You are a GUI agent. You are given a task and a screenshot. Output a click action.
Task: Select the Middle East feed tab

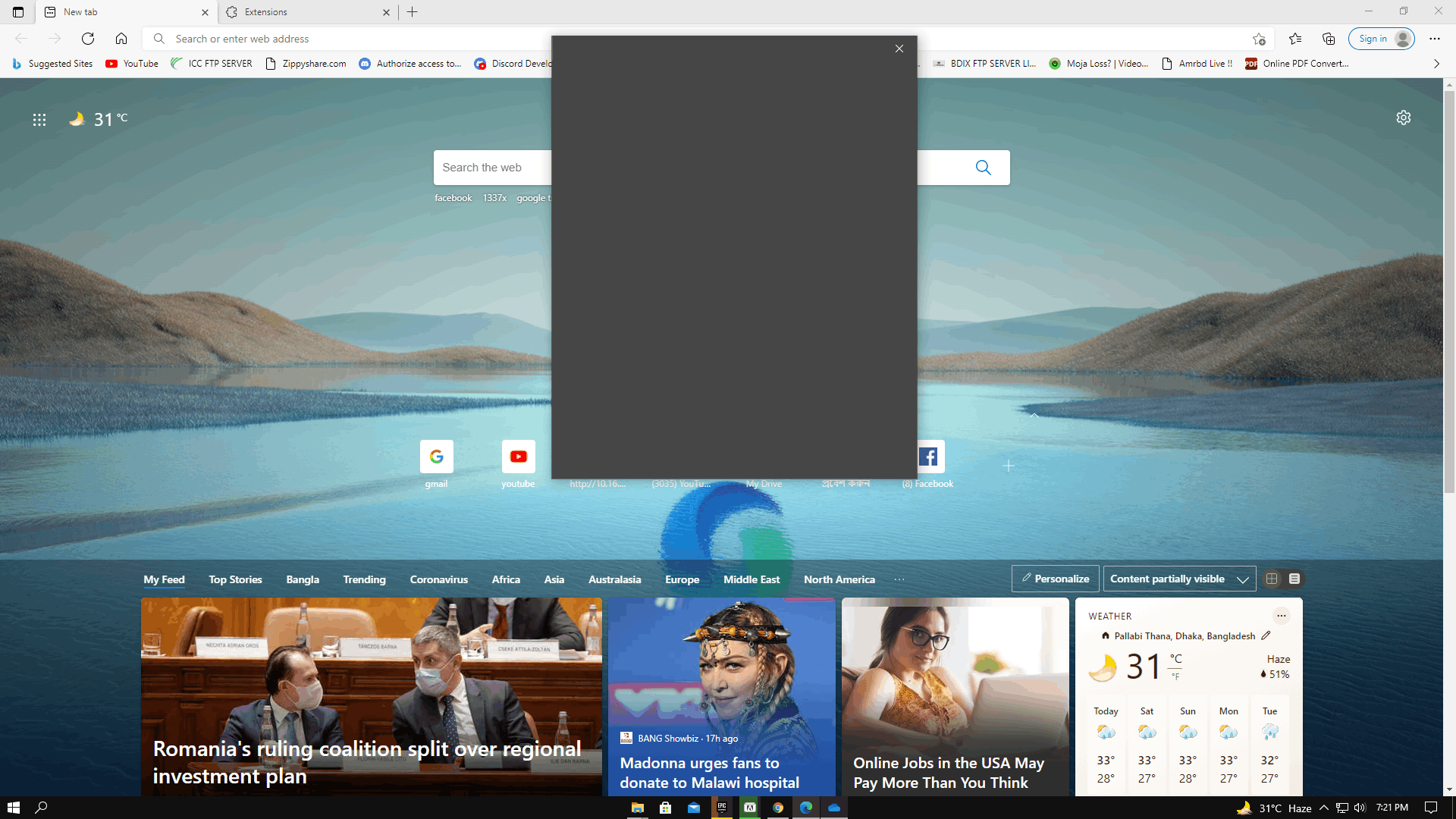click(752, 579)
